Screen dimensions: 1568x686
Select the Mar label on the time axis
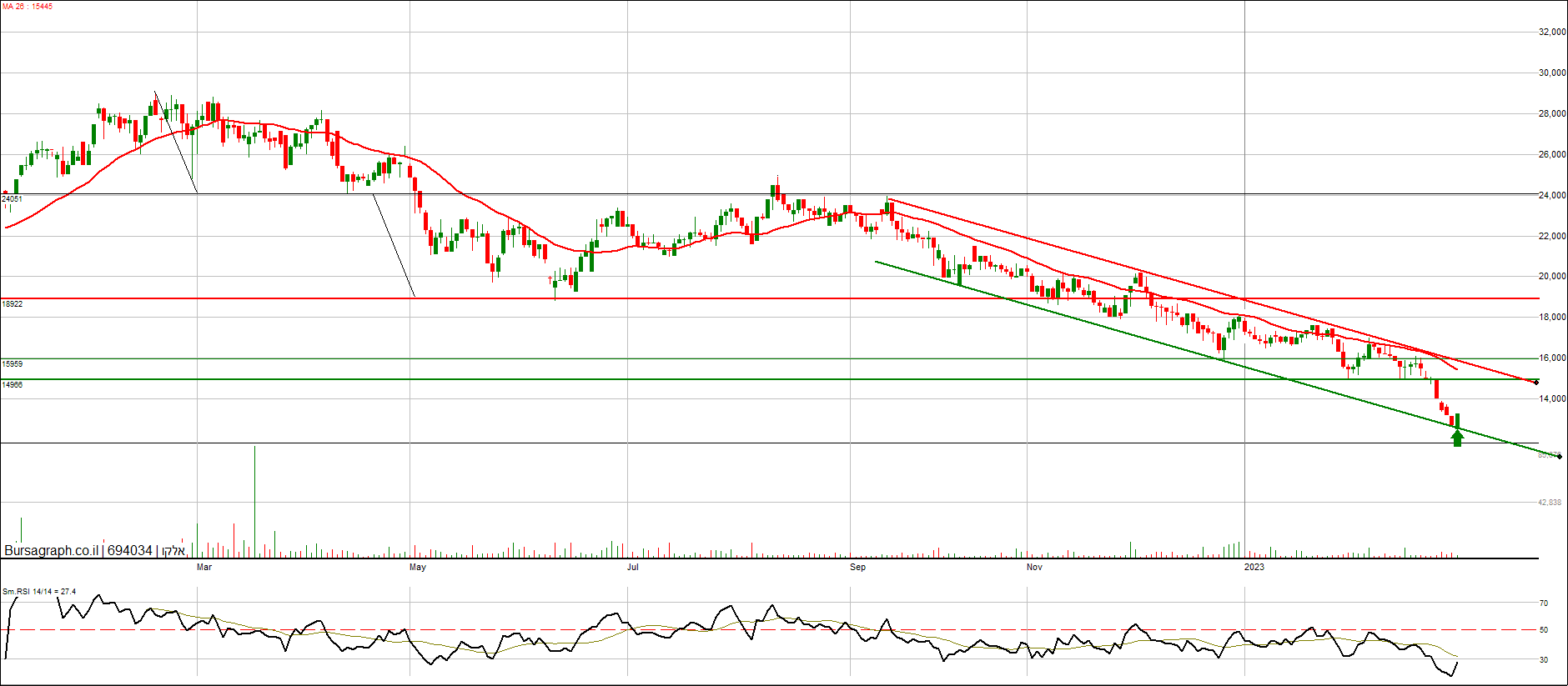pyautogui.click(x=204, y=568)
